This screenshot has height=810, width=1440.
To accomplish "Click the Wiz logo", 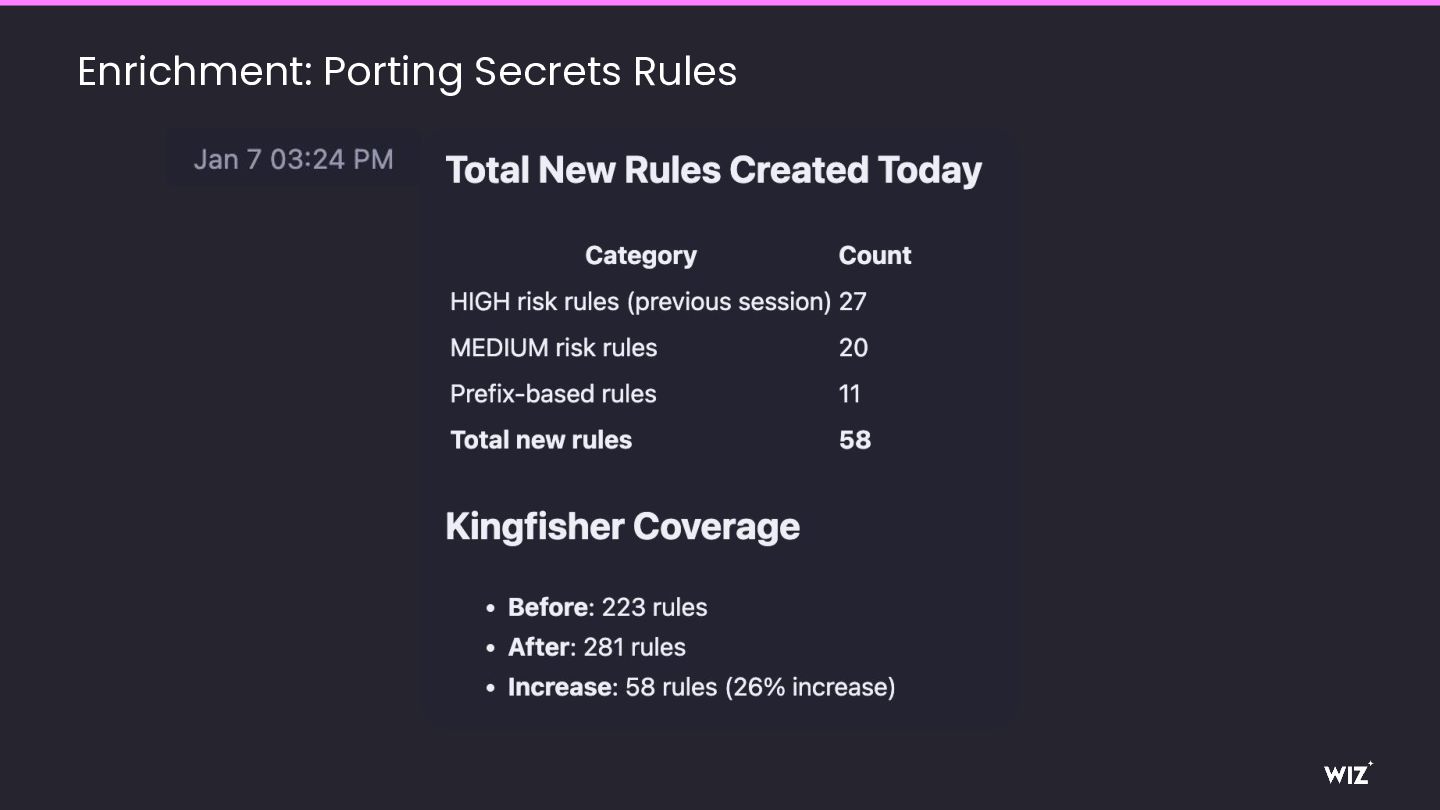I will coord(1347,773).
